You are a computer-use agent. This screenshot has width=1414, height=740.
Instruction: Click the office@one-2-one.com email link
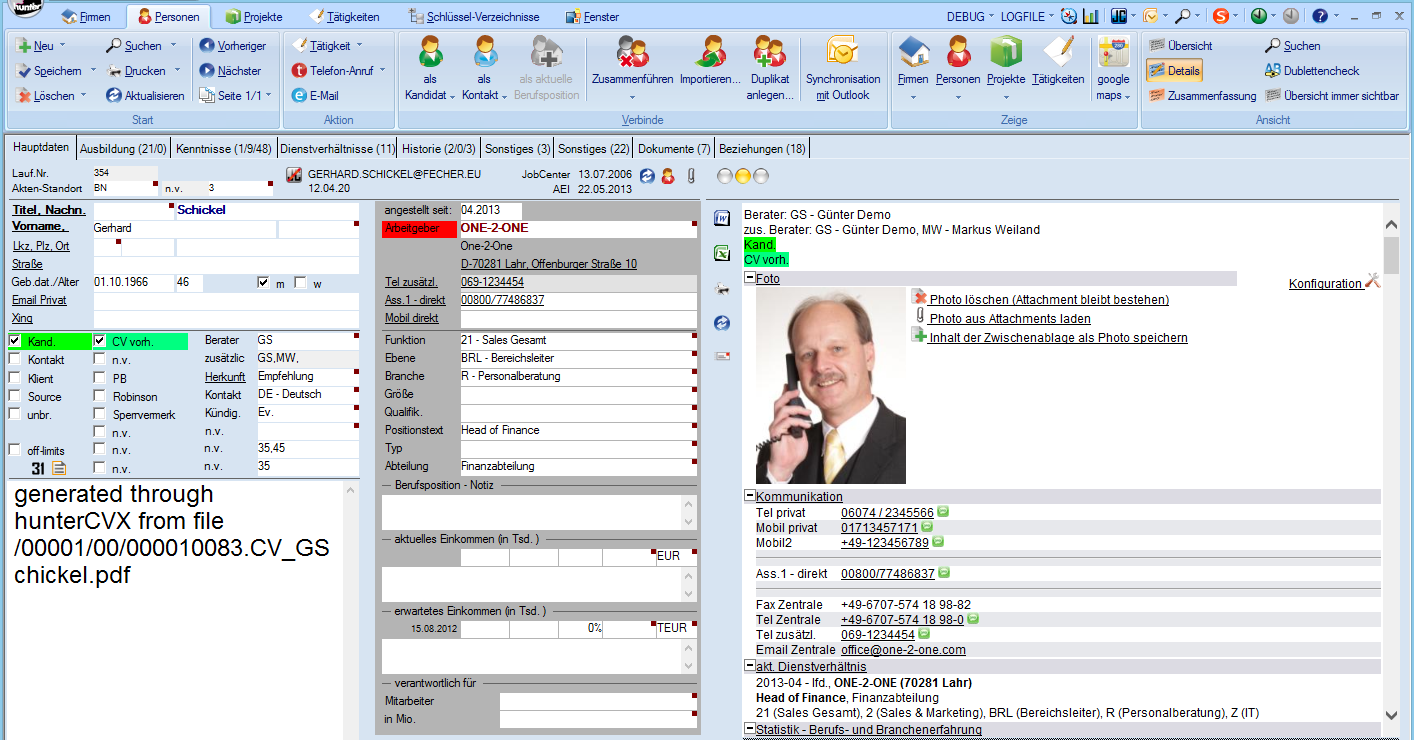pos(903,650)
